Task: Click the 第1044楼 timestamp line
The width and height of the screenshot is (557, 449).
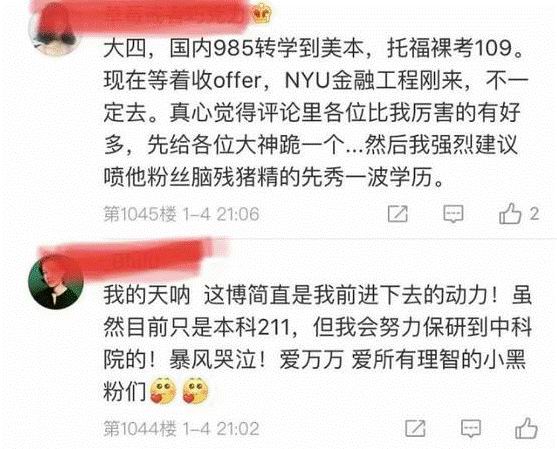Action: coord(181,429)
